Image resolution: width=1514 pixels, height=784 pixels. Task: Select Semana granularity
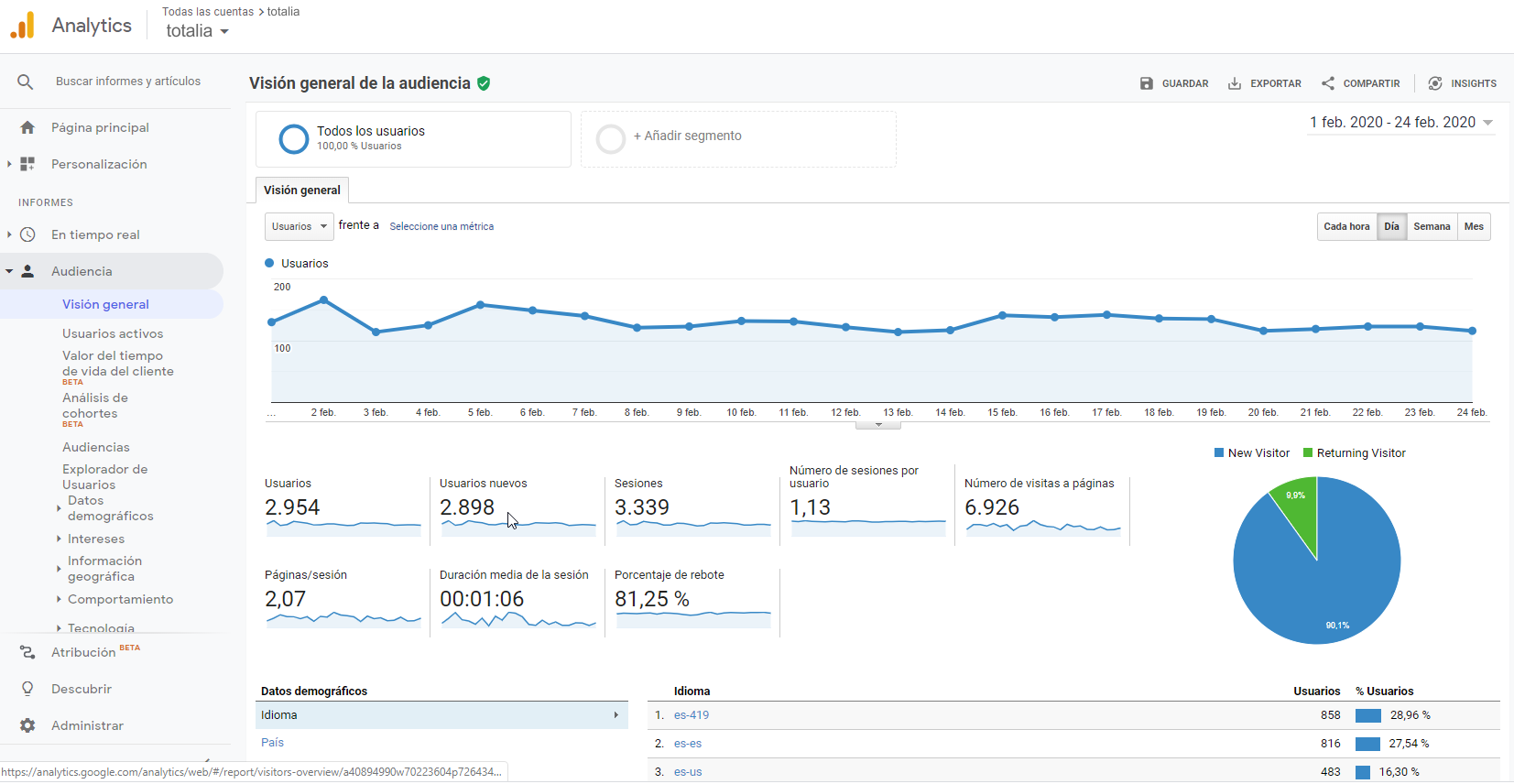1432,226
